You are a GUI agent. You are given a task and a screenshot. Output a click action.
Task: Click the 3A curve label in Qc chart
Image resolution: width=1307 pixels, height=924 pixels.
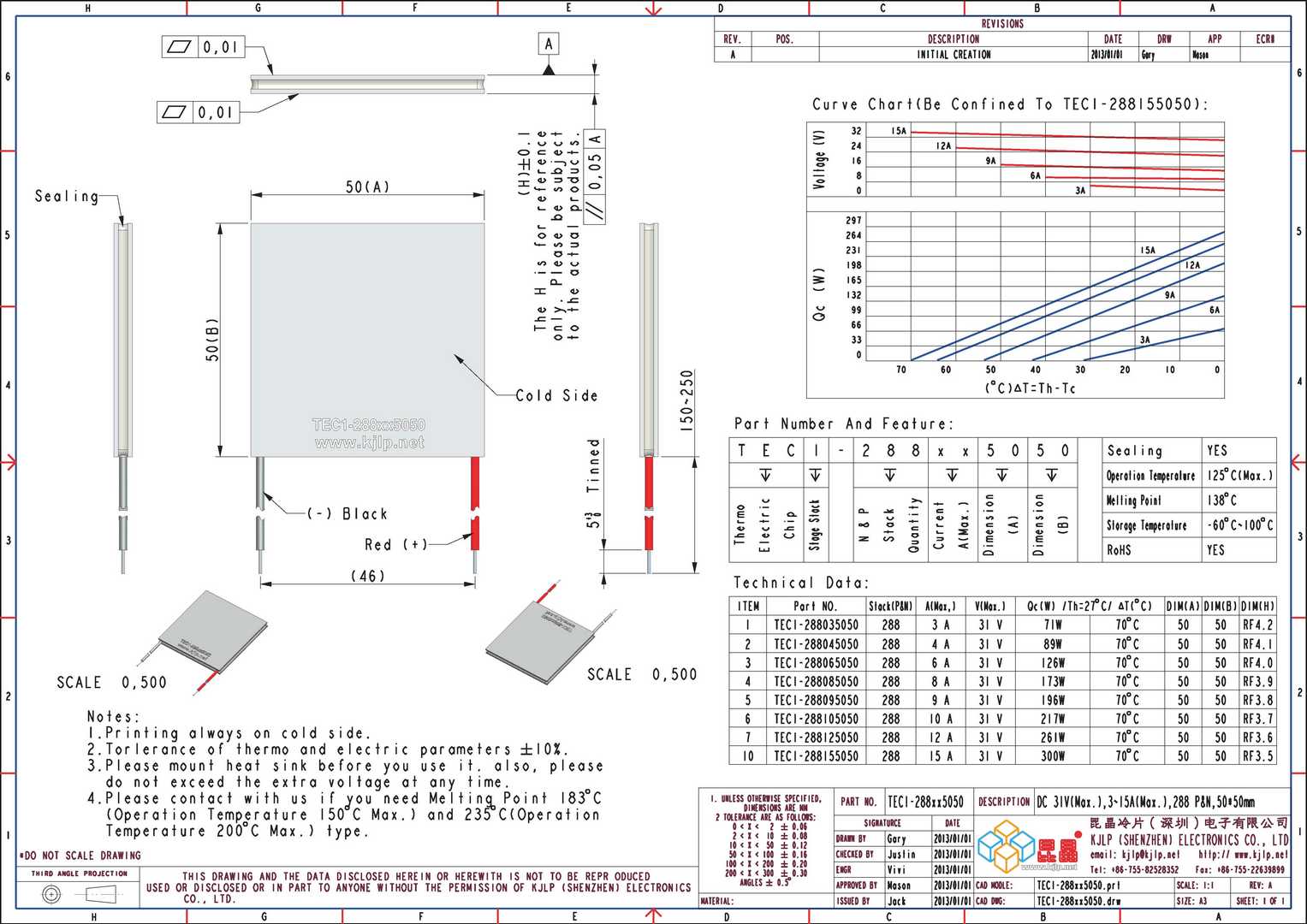1145,340
